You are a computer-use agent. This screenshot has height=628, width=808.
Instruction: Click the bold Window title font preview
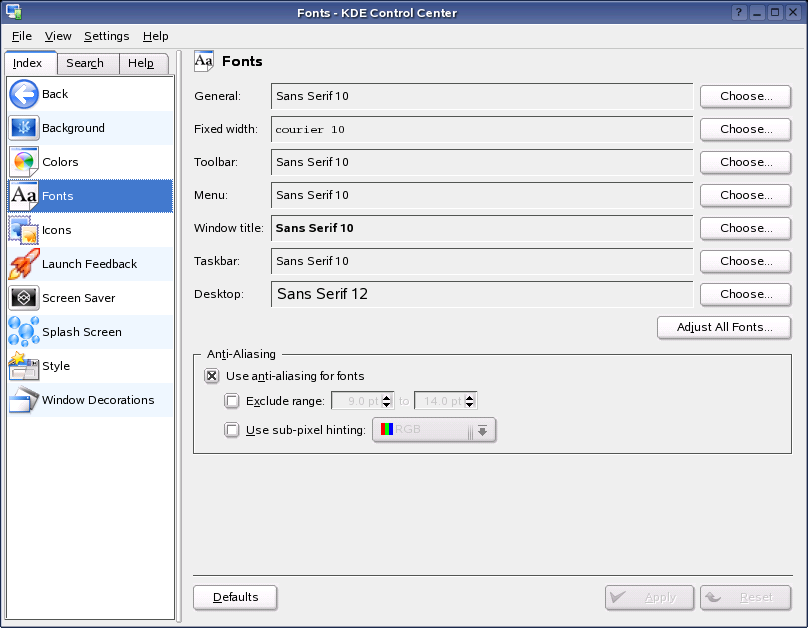[482, 228]
